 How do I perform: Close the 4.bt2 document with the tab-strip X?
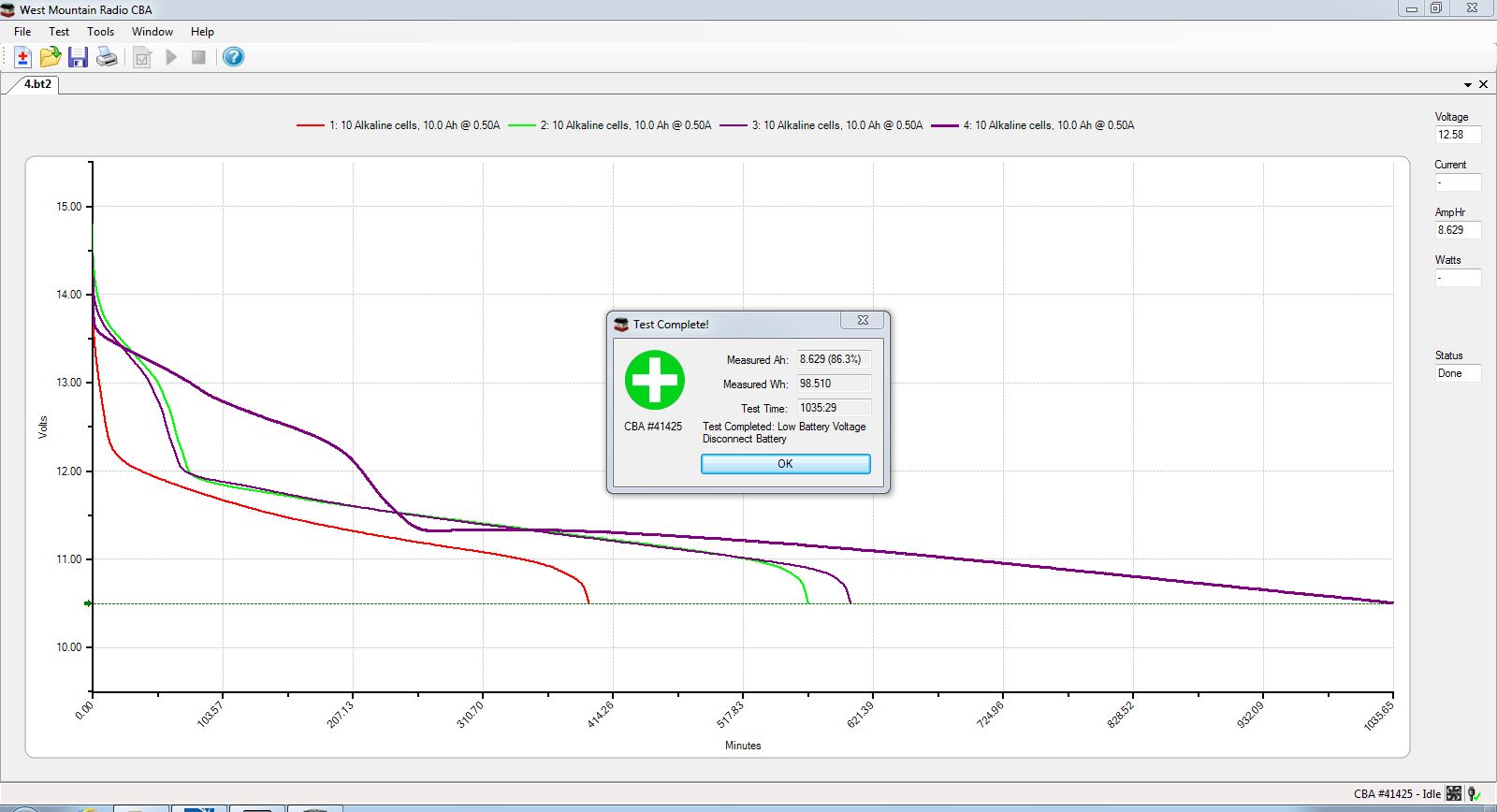pos(1483,85)
